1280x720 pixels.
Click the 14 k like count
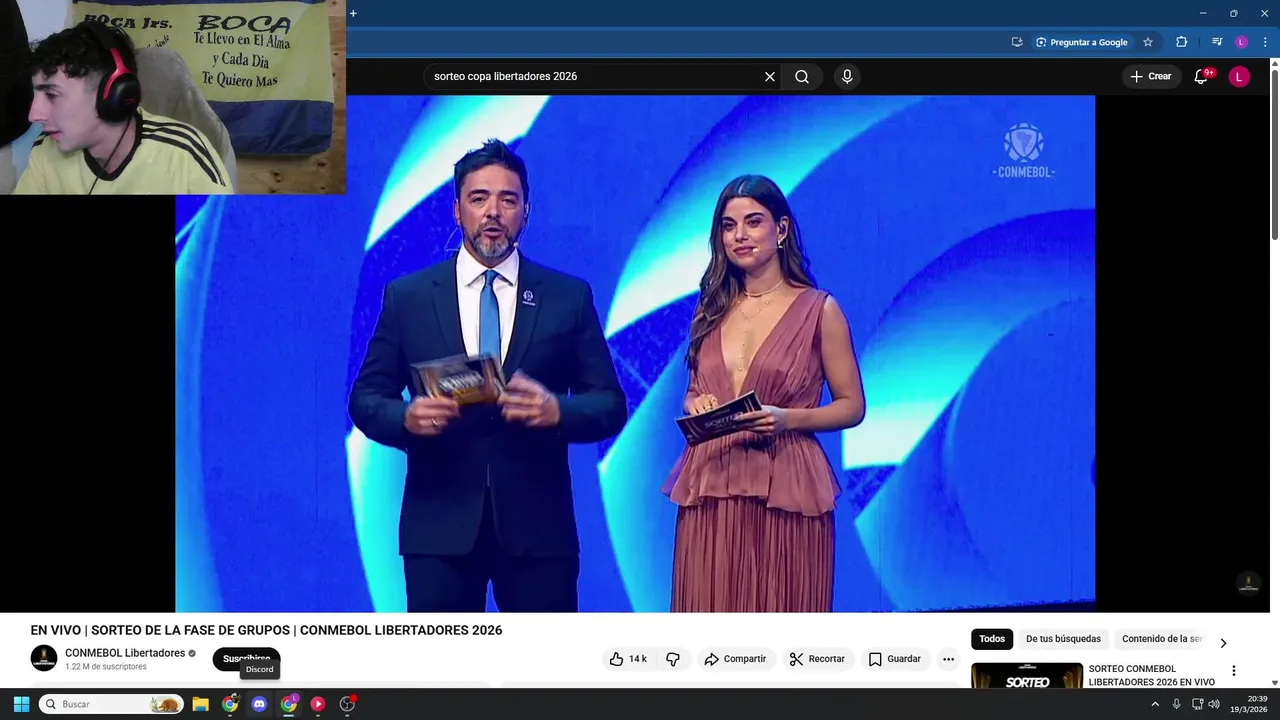638,659
